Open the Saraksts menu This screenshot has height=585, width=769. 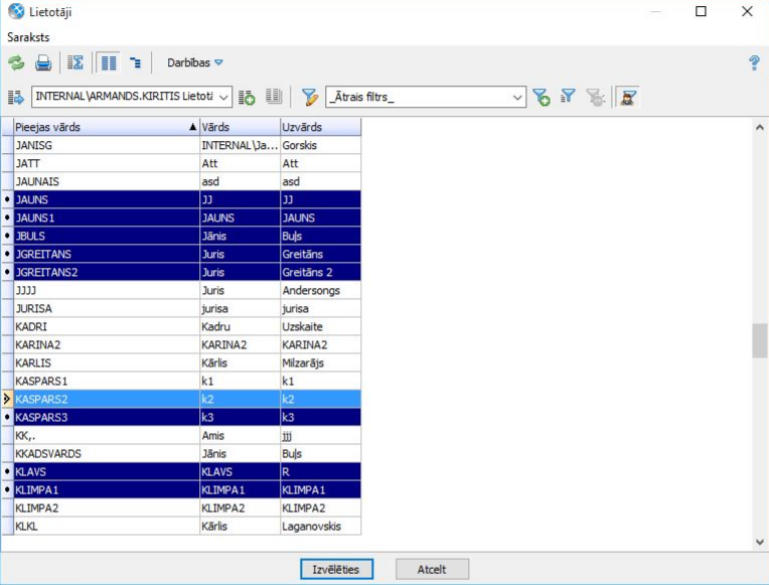coord(28,37)
